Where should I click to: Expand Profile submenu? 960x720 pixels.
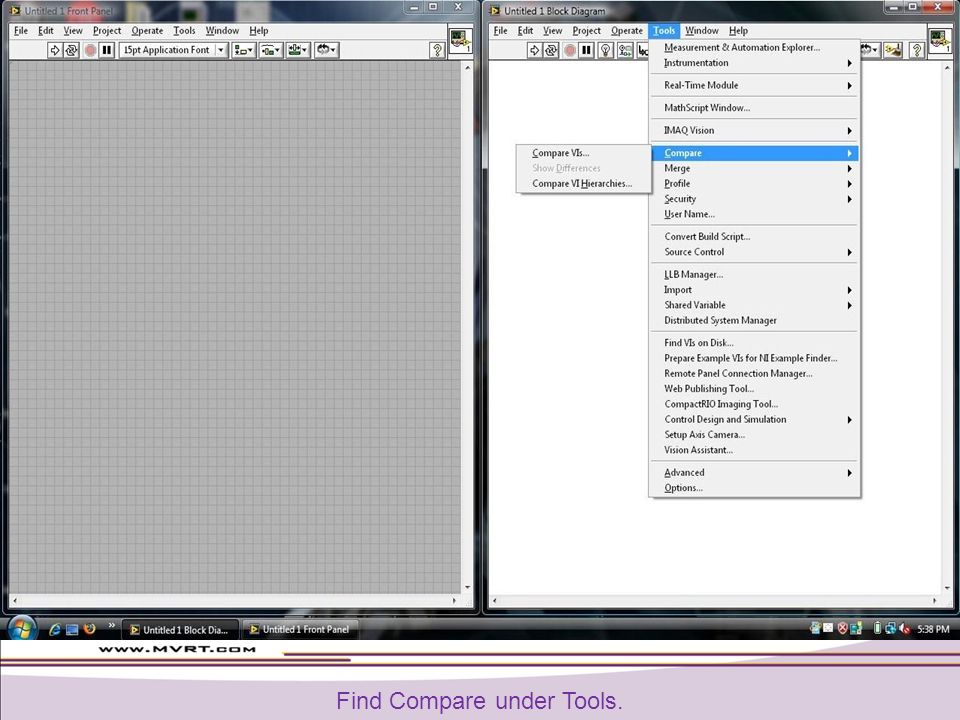click(754, 184)
